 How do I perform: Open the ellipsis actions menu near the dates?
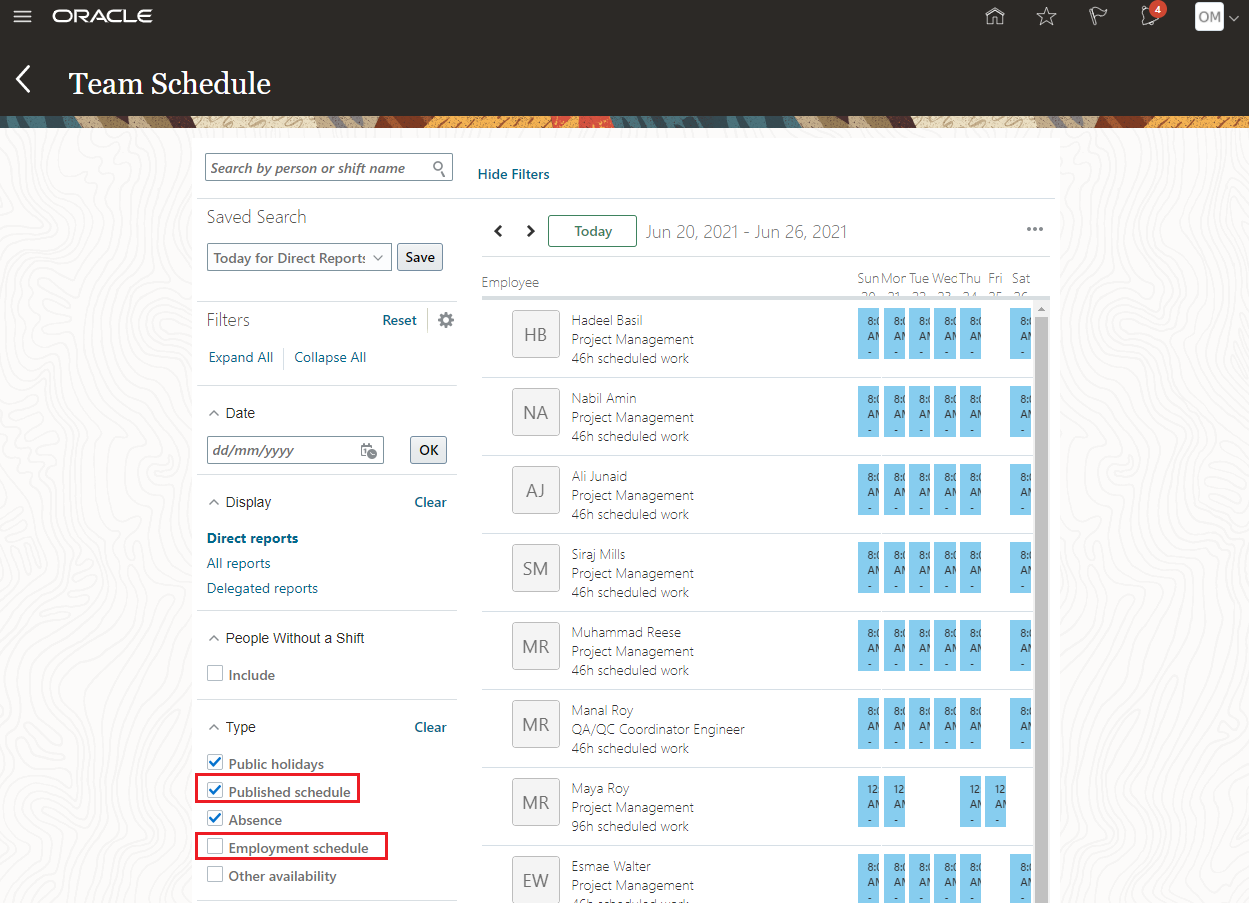click(x=1035, y=229)
